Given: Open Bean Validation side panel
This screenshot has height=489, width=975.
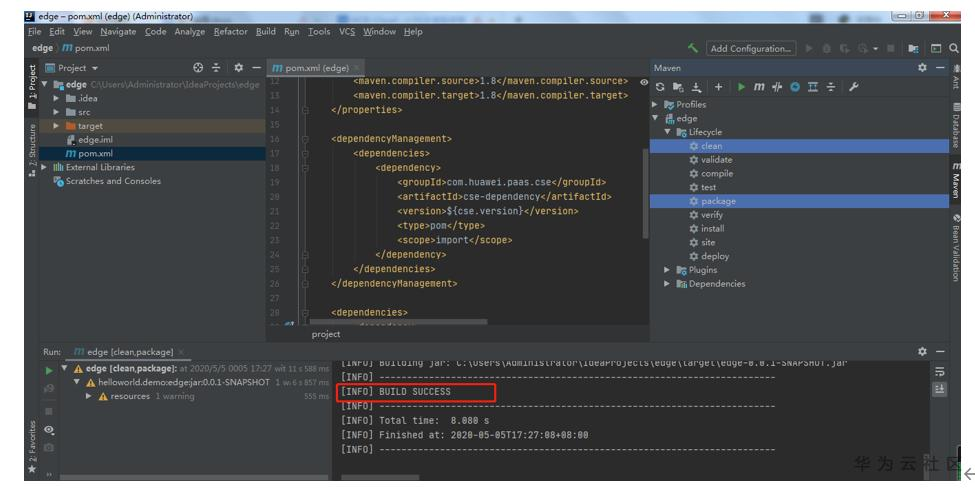Looking at the screenshot, I should pyautogui.click(x=956, y=248).
